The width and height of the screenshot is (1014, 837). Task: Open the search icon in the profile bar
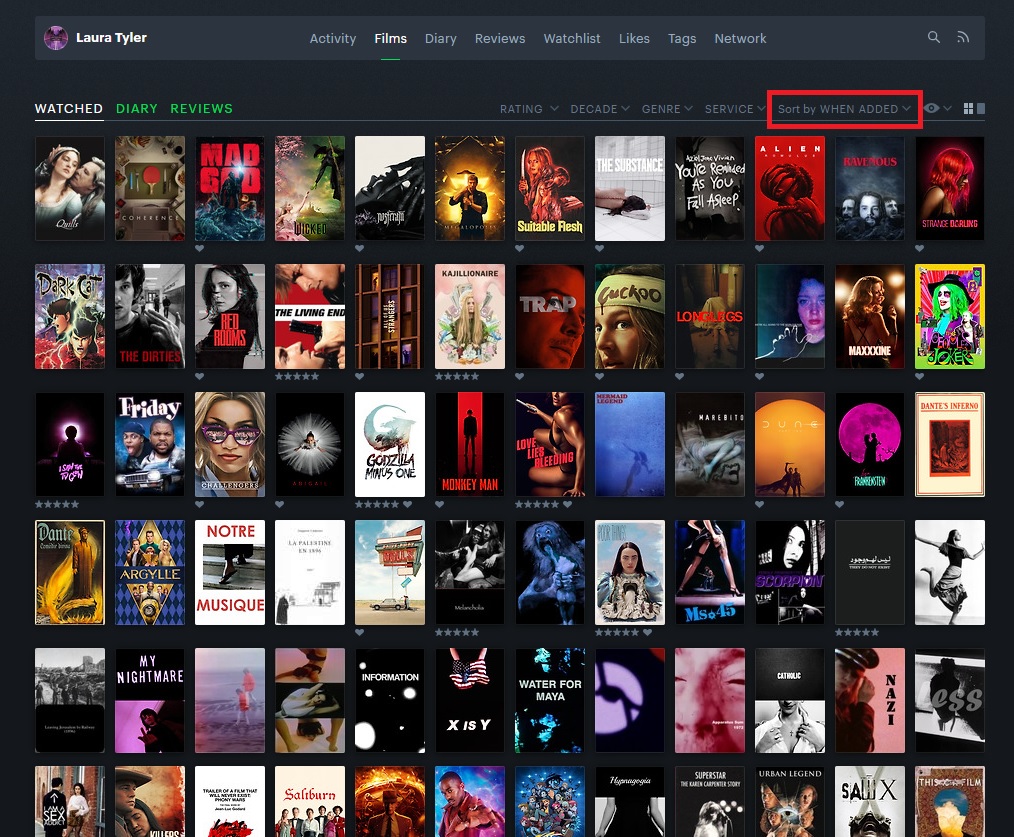click(x=933, y=38)
